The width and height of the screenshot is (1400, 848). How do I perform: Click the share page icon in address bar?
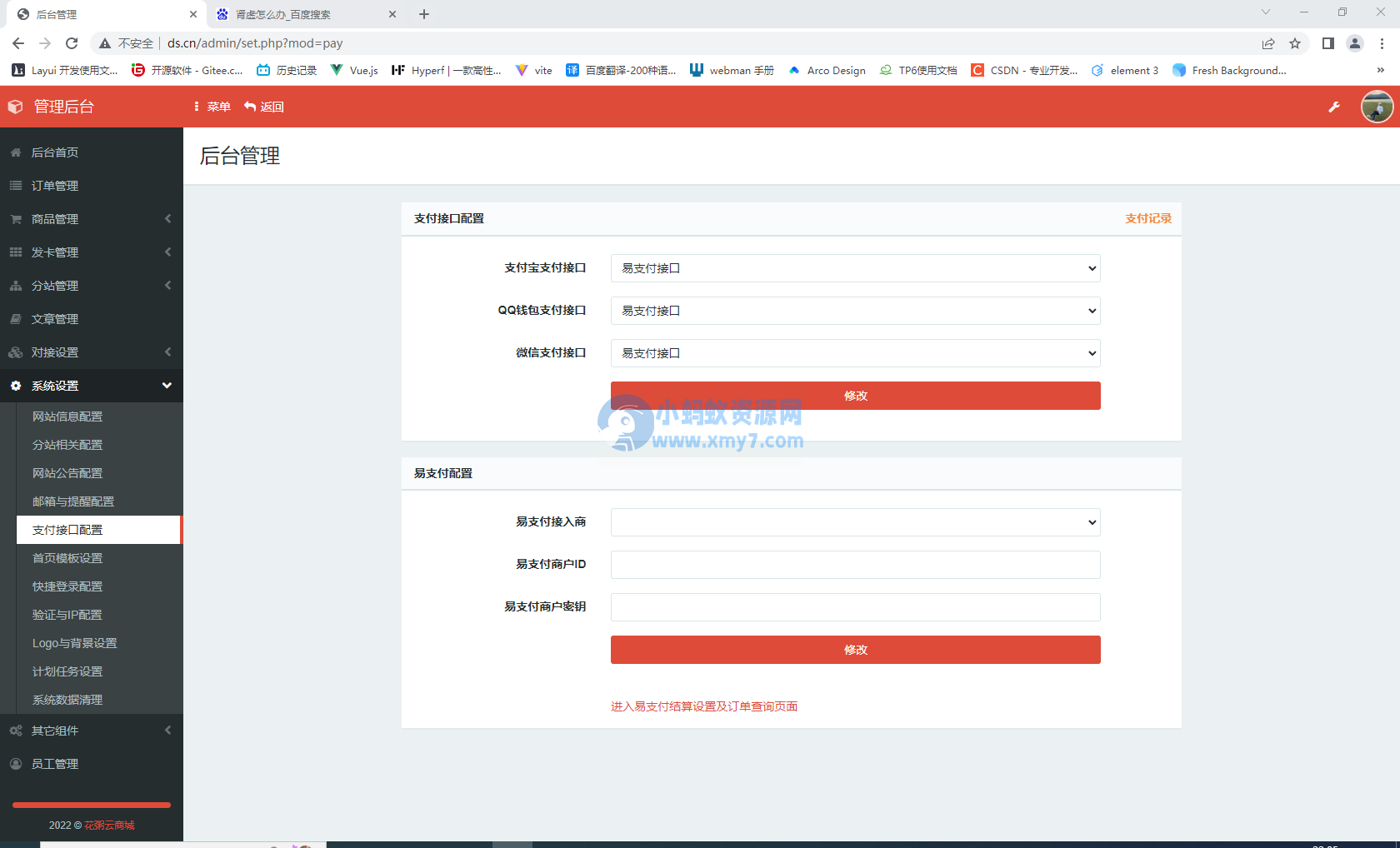click(1267, 43)
